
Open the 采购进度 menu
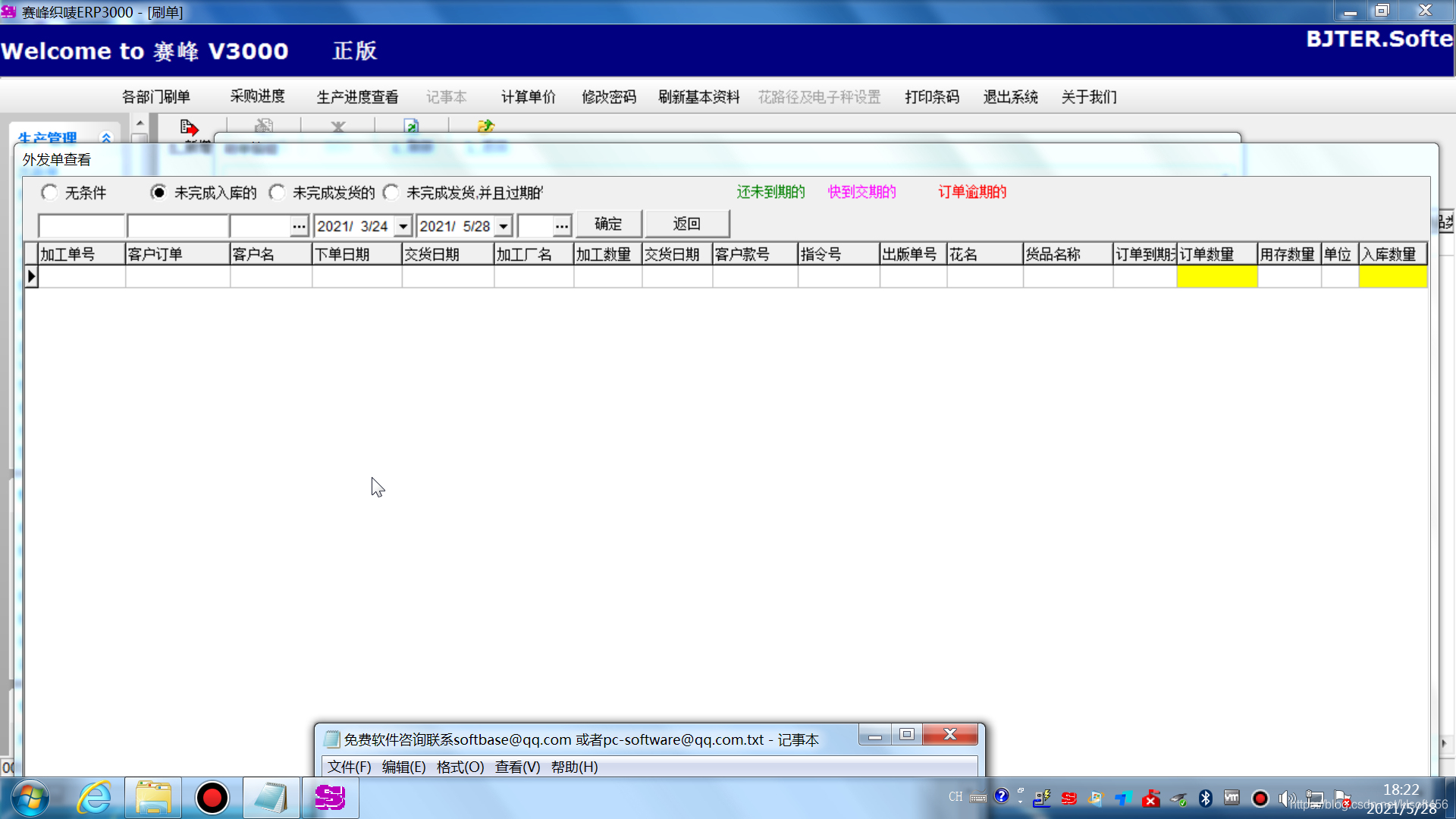(x=259, y=97)
